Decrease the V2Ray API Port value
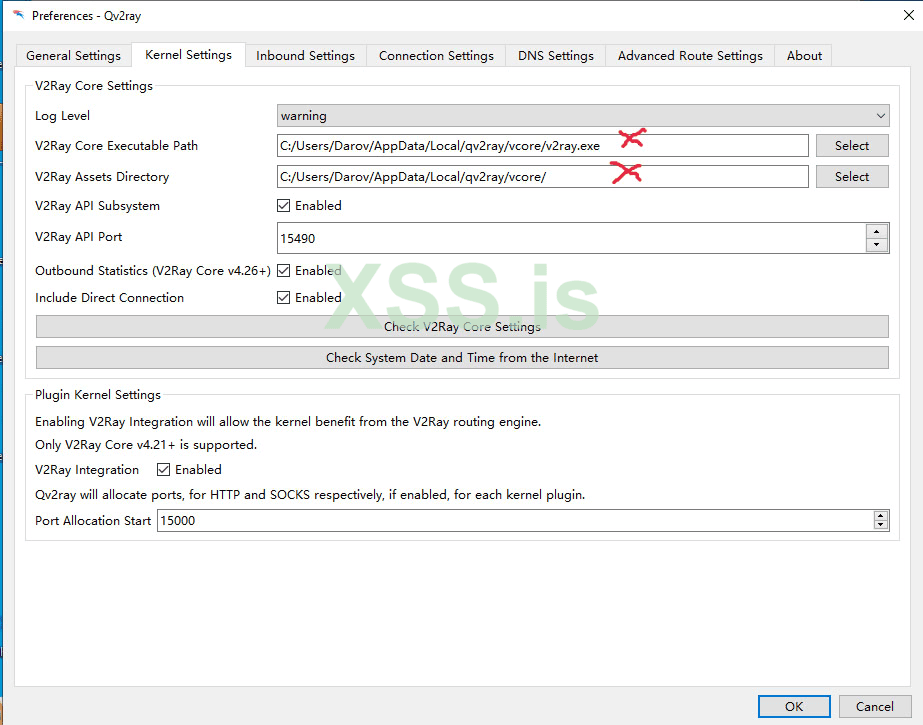Image resolution: width=923 pixels, height=725 pixels. 876,245
